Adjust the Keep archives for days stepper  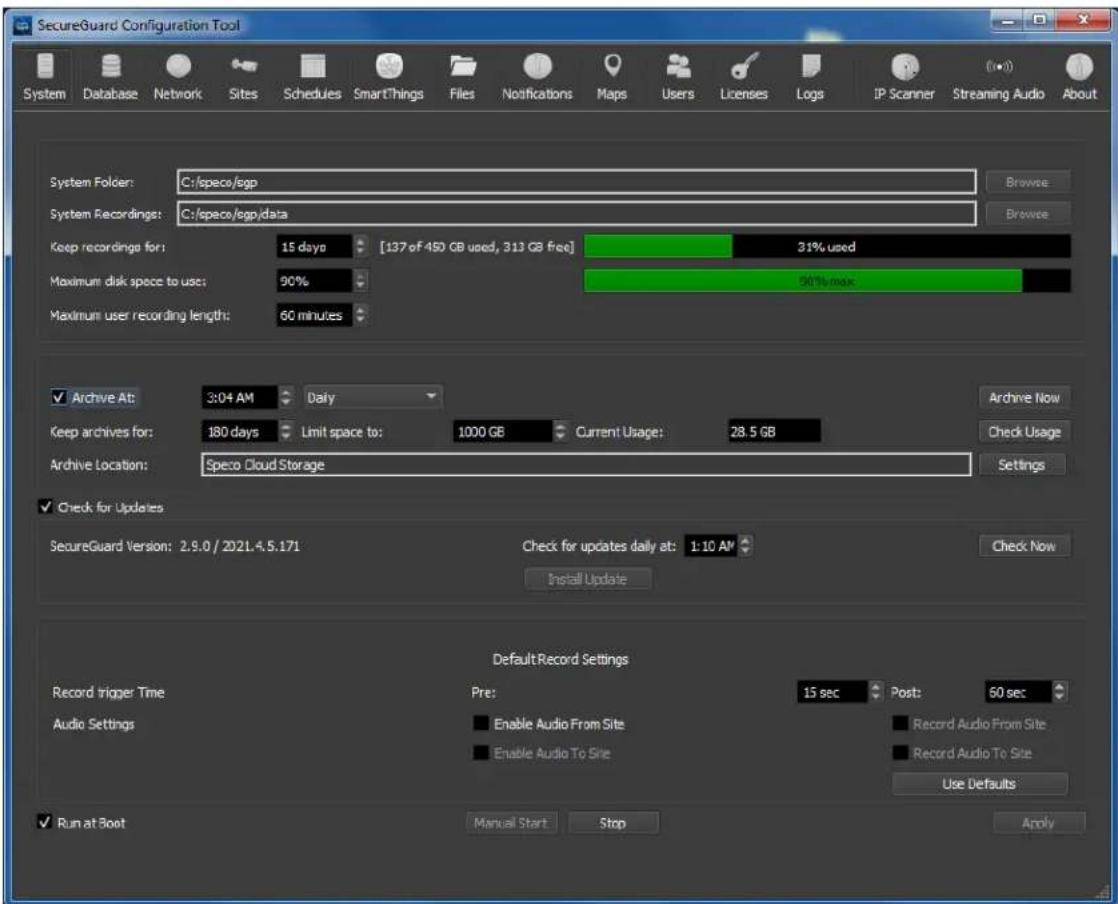coord(285,431)
